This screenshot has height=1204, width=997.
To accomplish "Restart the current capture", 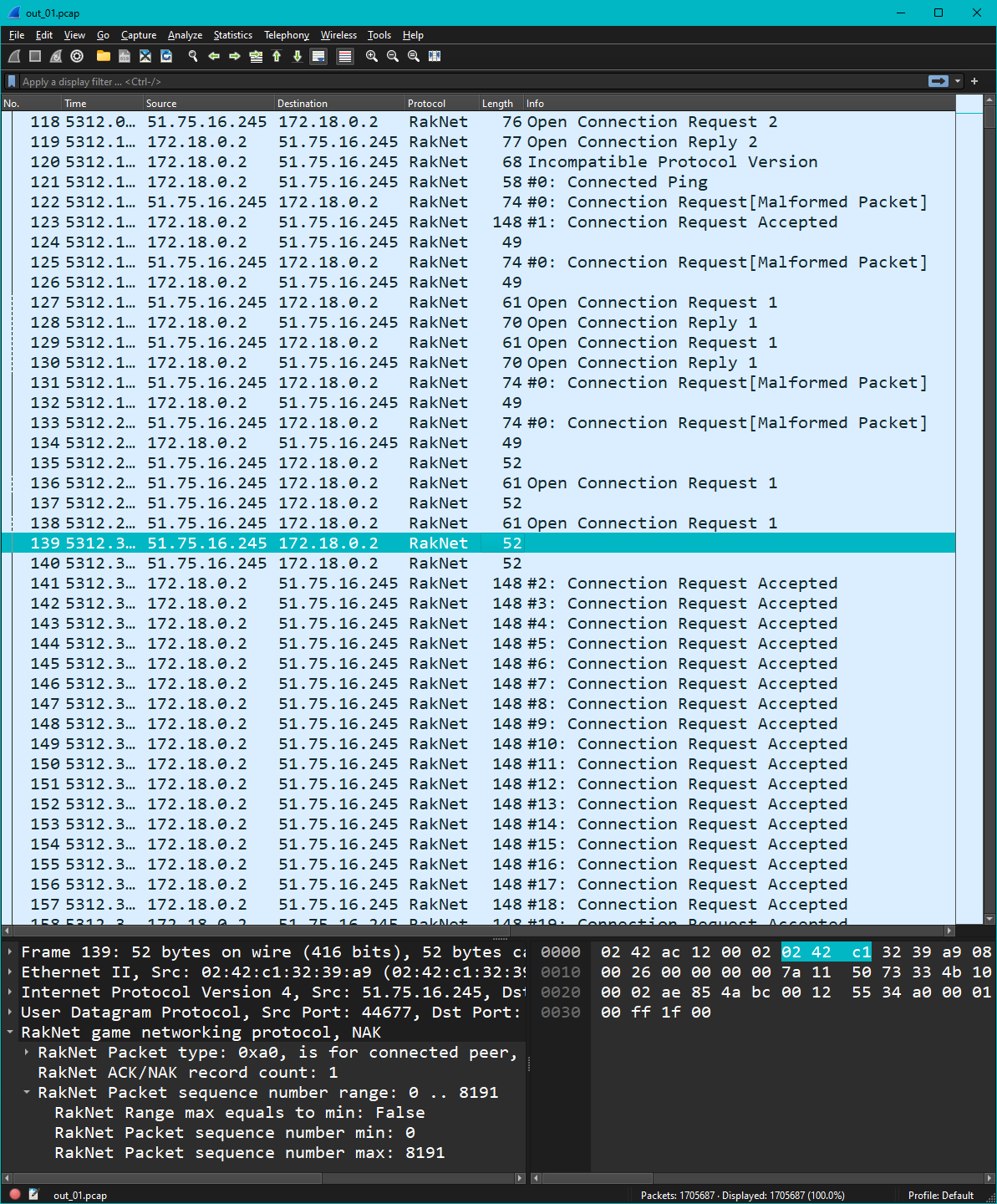I will [55, 56].
